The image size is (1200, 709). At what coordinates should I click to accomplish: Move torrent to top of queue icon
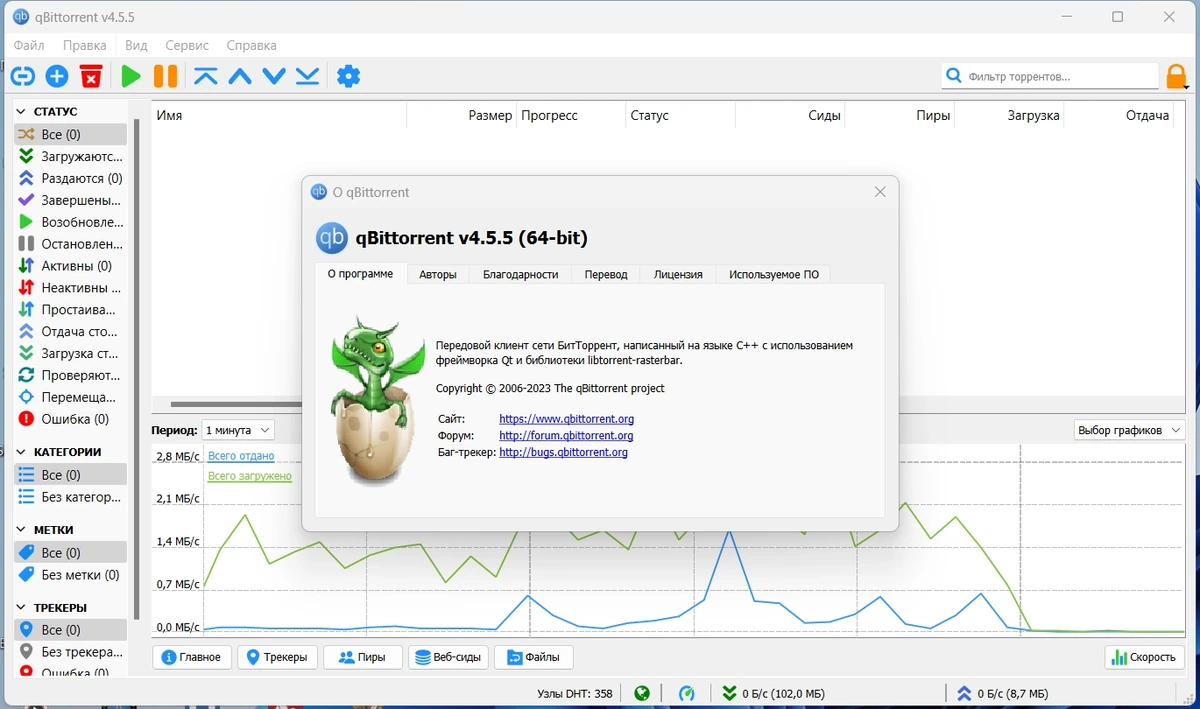pos(206,76)
